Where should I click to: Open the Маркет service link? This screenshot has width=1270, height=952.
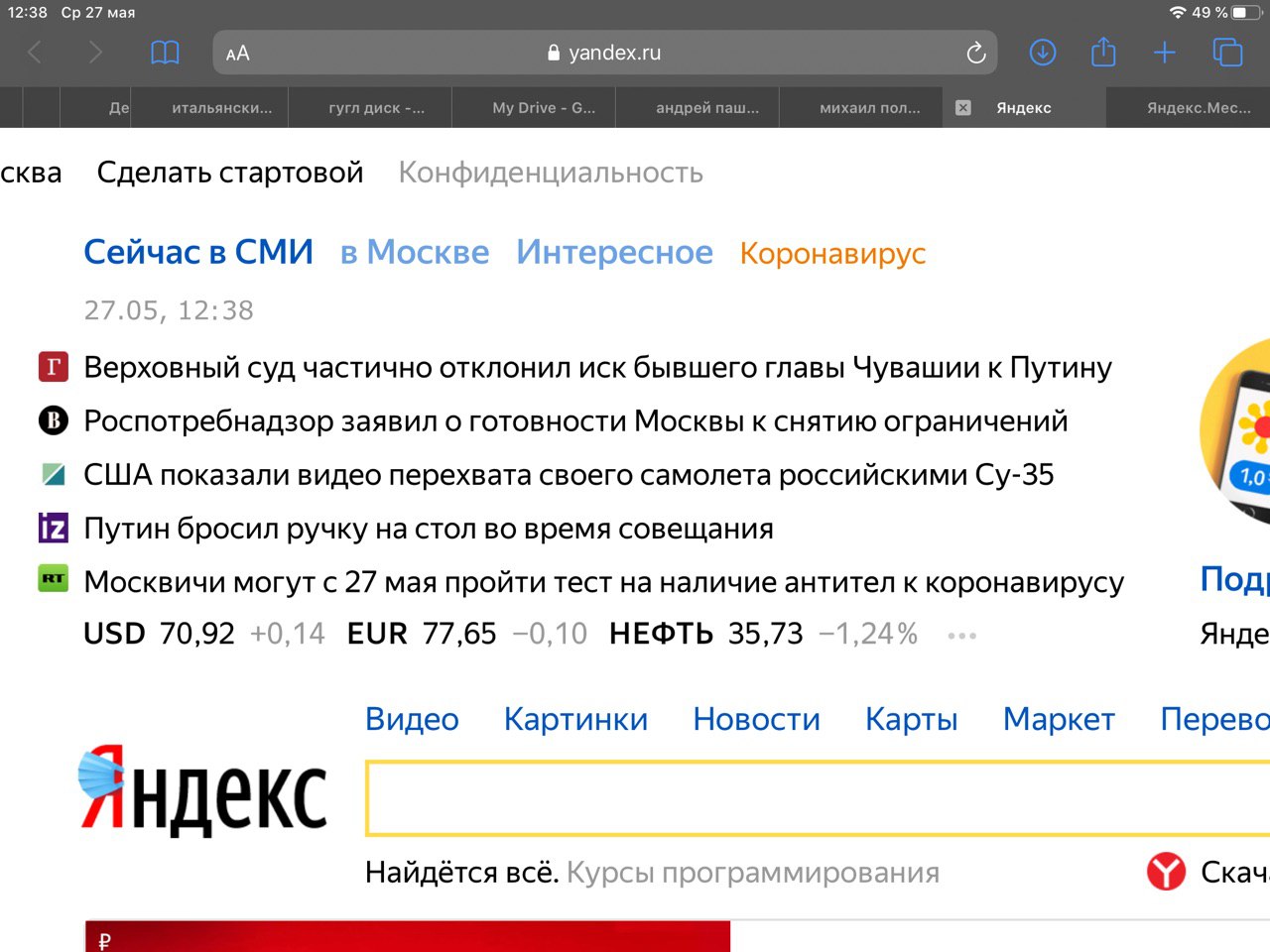(1059, 719)
